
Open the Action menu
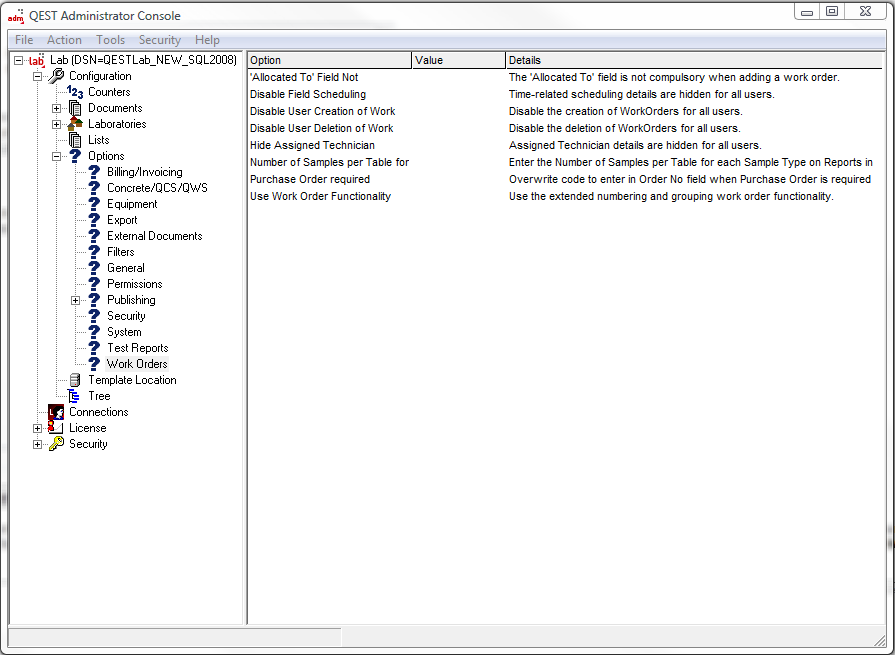coord(64,40)
